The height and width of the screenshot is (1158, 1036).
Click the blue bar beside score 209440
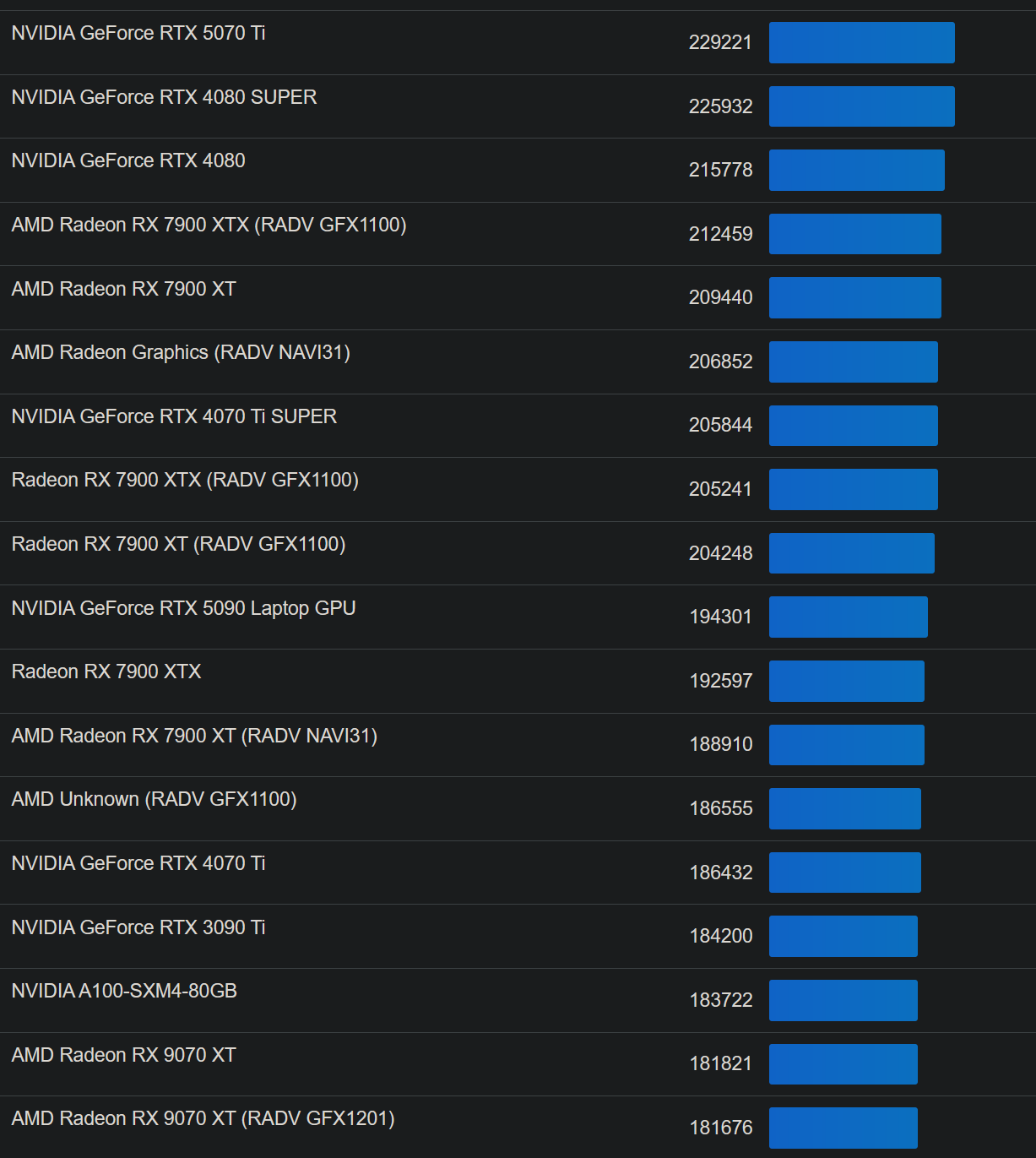[855, 297]
